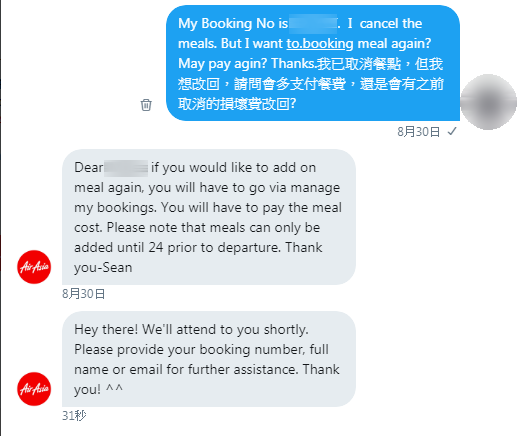Click the Chinese text 取消的損壞費改回
518x436 pixels.
point(233,104)
